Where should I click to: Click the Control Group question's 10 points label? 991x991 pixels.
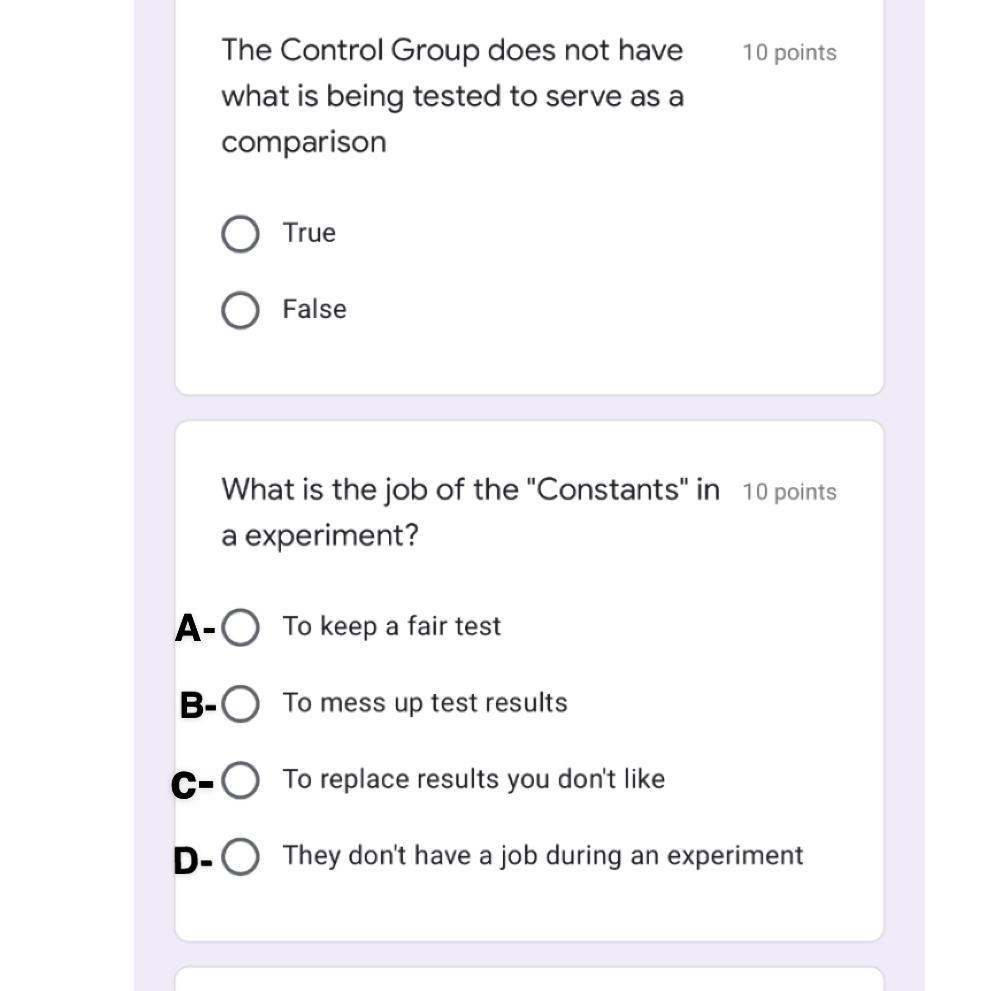click(x=789, y=53)
